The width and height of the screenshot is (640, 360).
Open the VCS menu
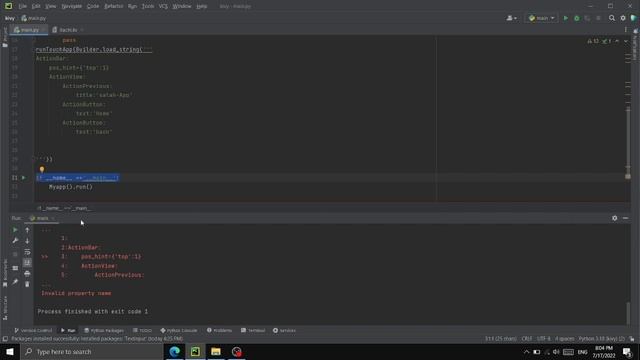coord(163,6)
